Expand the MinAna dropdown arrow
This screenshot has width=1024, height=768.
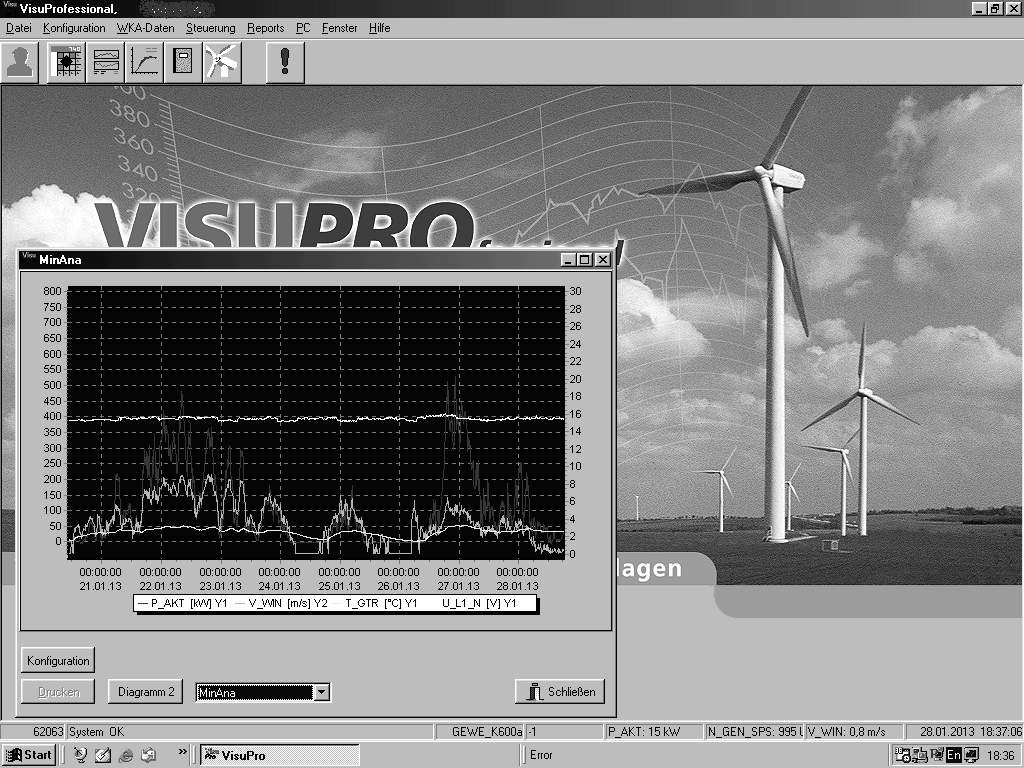[321, 692]
